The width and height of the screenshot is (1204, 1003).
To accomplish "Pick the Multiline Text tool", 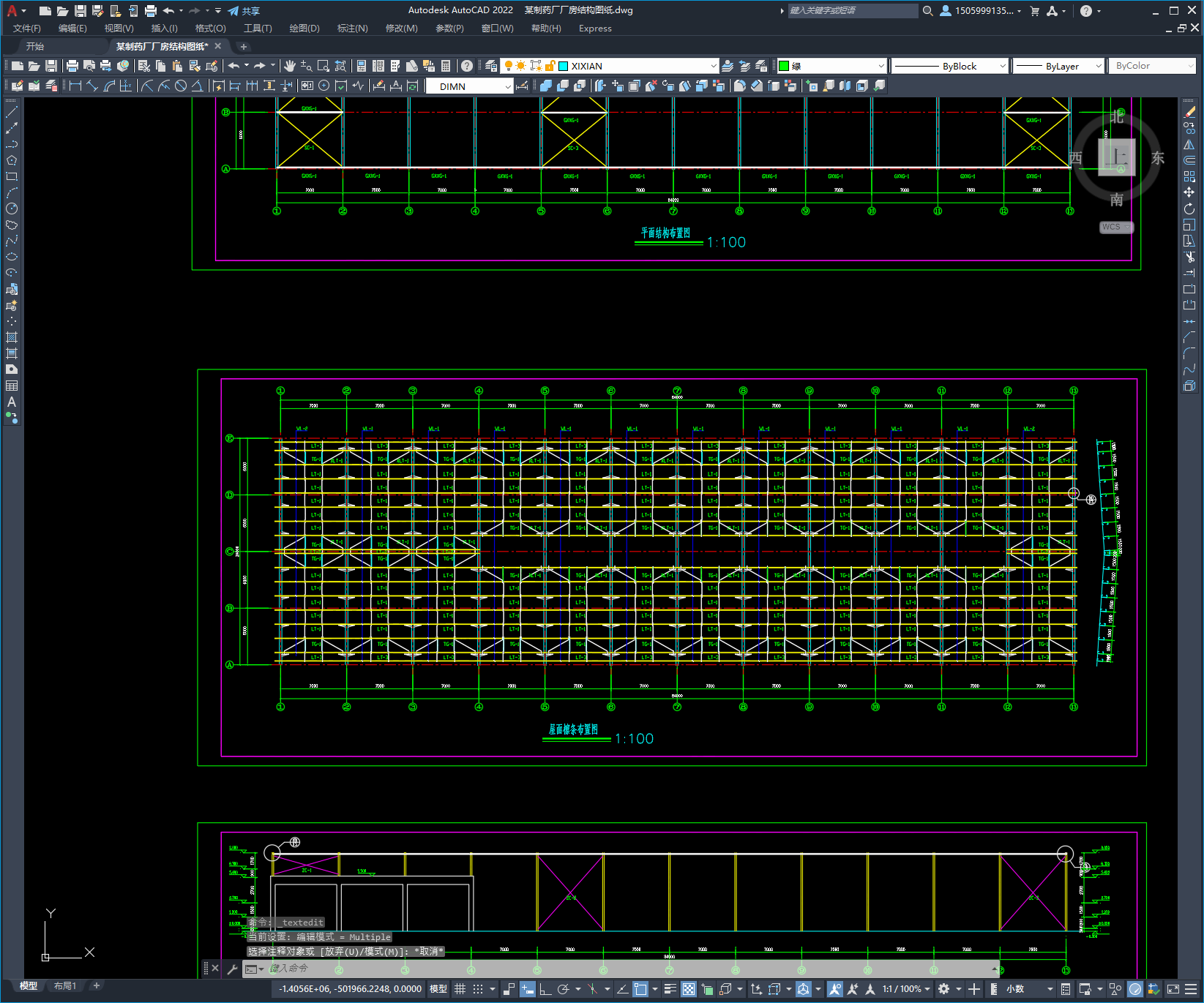I will tap(12, 402).
